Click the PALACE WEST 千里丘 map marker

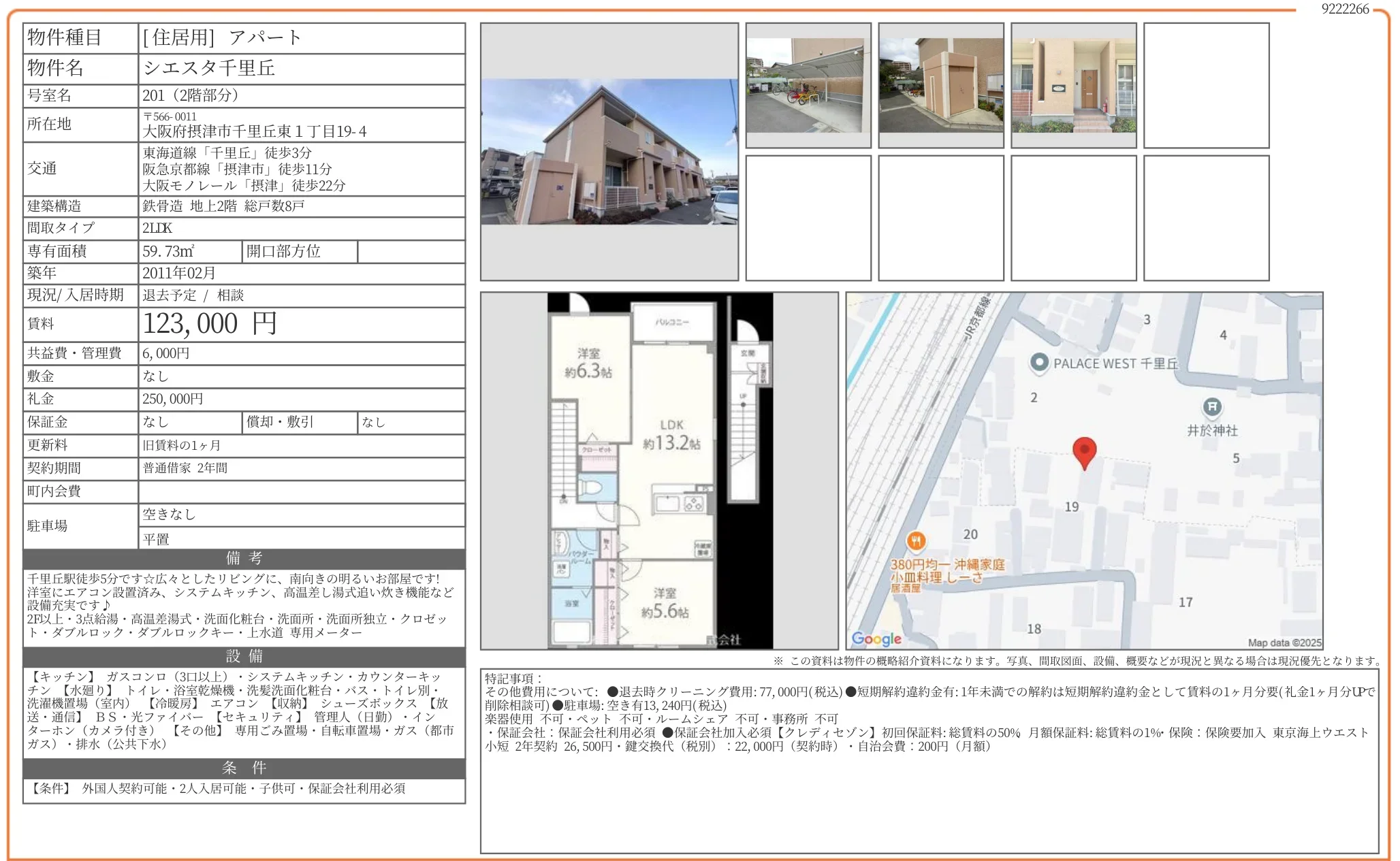(x=1038, y=363)
